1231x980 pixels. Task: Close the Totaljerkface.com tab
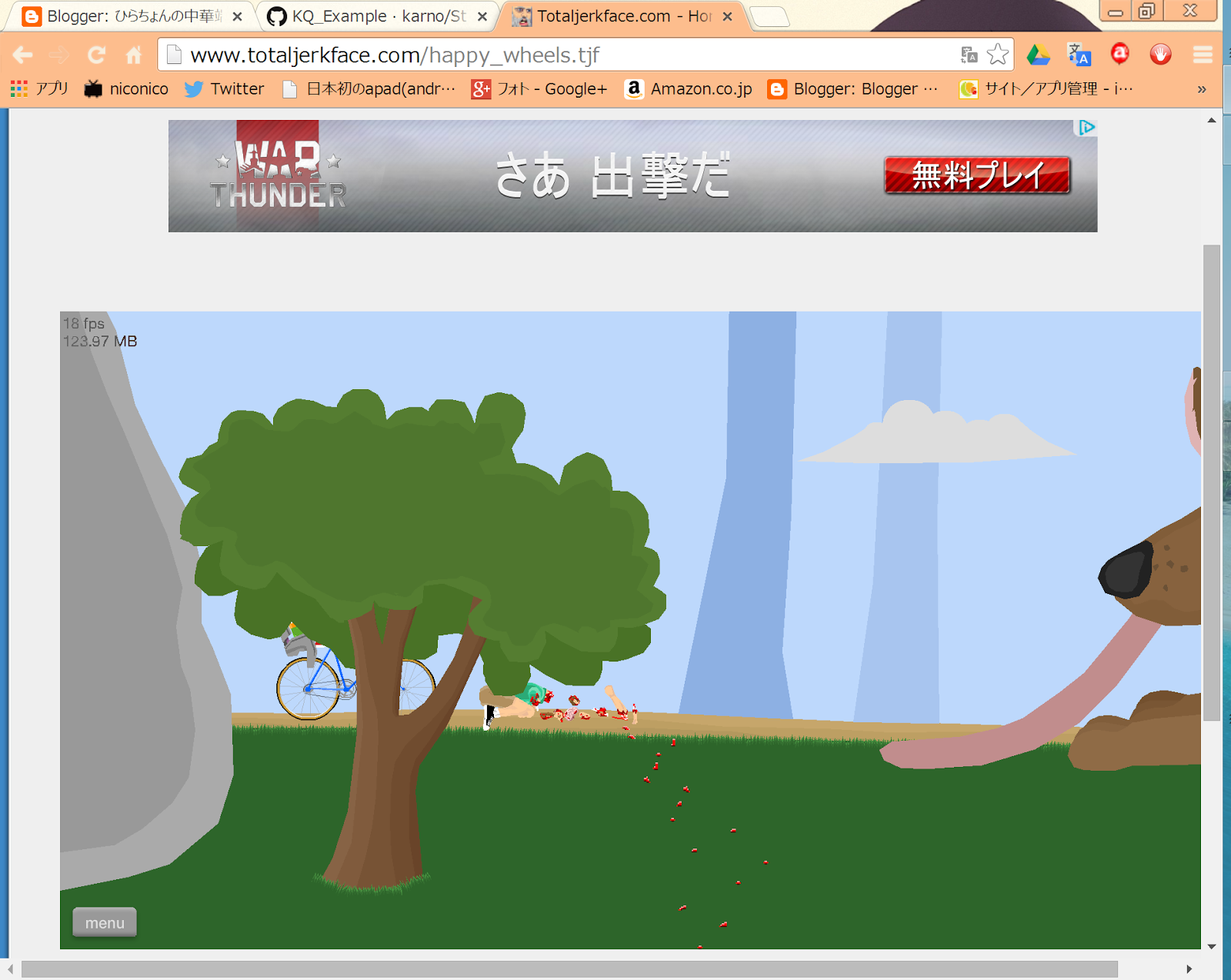click(727, 16)
